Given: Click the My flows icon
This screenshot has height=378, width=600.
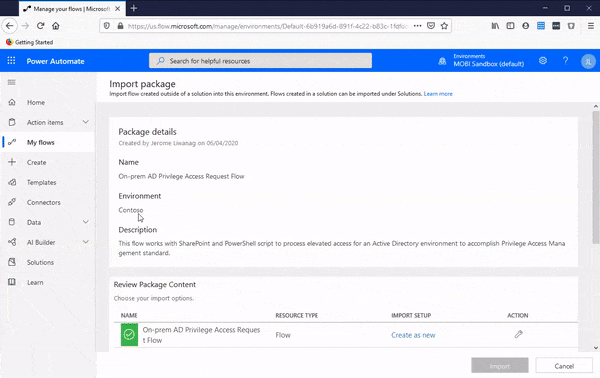Looking at the screenshot, I should pyautogui.click(x=12, y=142).
